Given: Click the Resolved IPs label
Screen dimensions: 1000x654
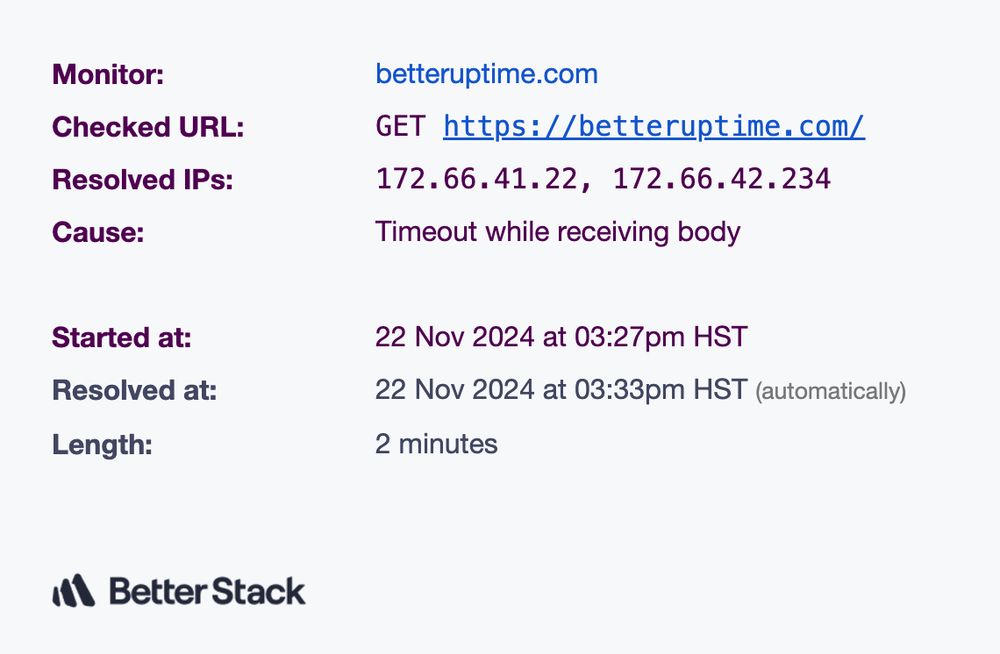Looking at the screenshot, I should 141,180.
